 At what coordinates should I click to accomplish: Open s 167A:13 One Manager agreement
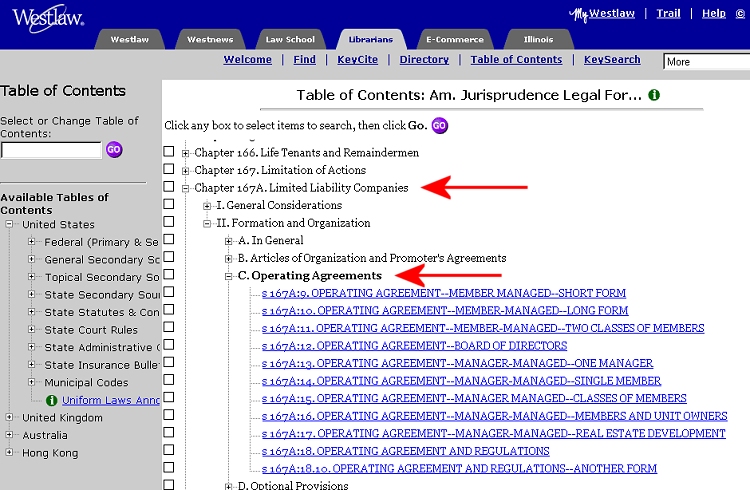(x=457, y=363)
